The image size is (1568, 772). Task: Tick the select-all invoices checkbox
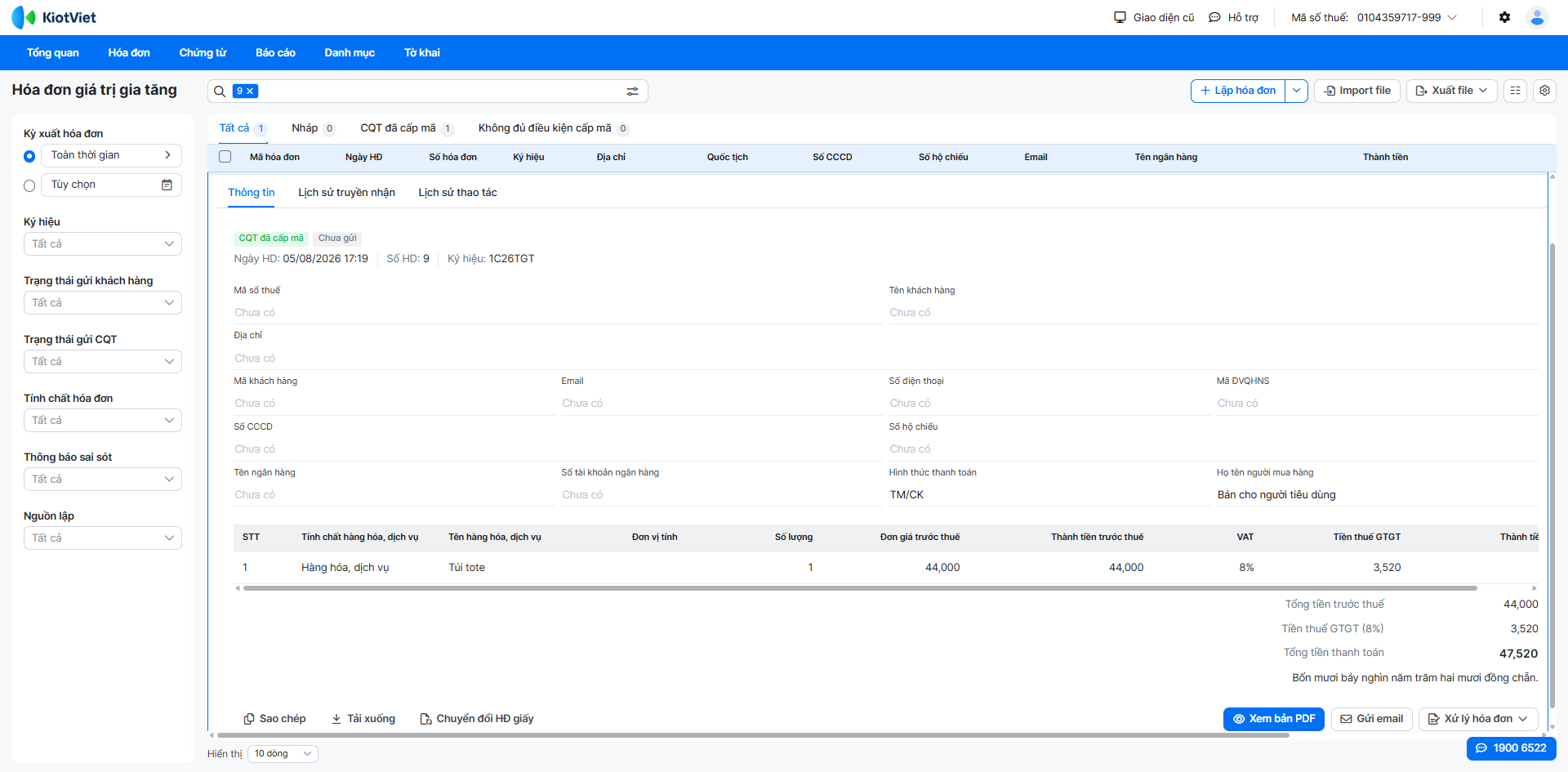coord(225,157)
